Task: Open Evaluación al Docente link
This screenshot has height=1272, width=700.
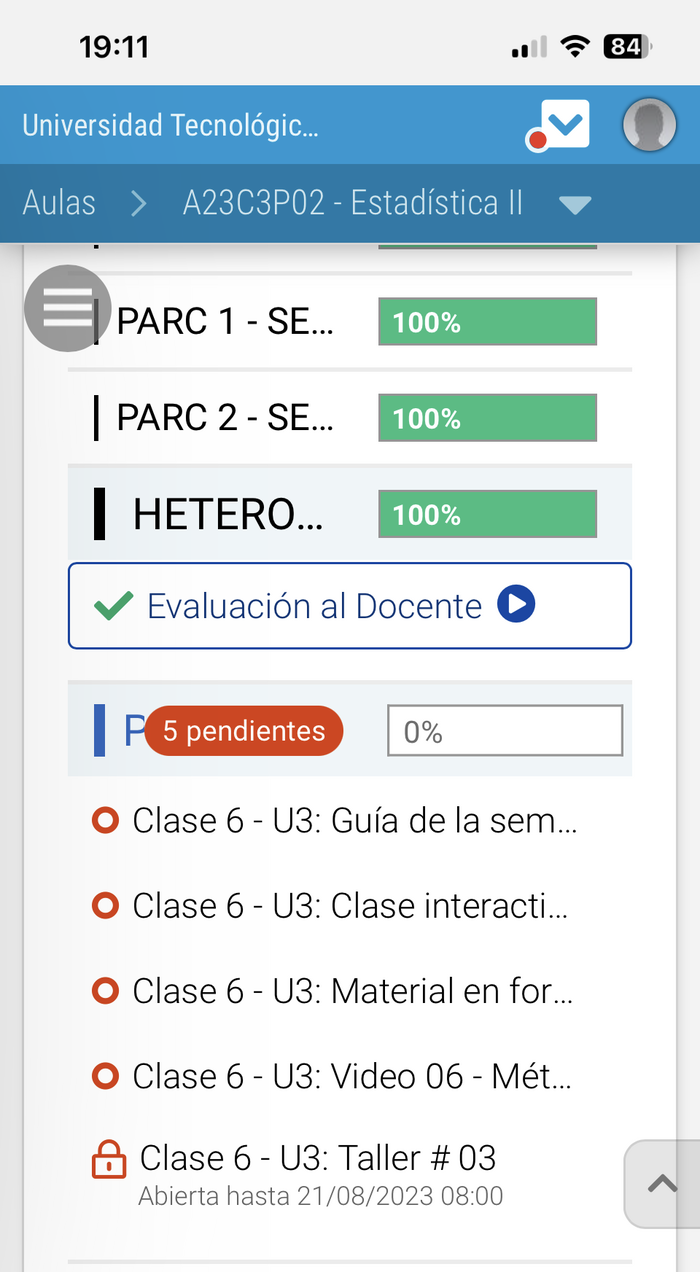Action: (x=314, y=606)
